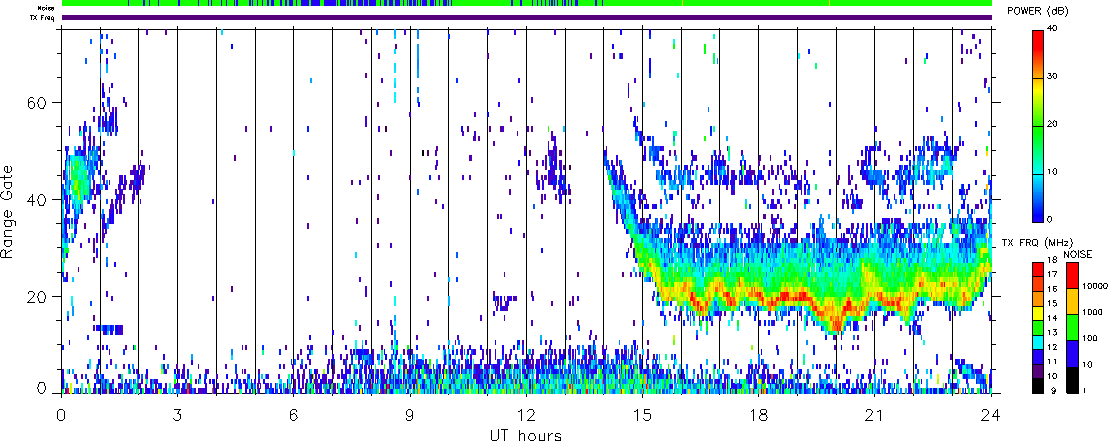1108x441 pixels.
Task: Click the '3' tick label on the UT hours axis
Action: point(177,414)
